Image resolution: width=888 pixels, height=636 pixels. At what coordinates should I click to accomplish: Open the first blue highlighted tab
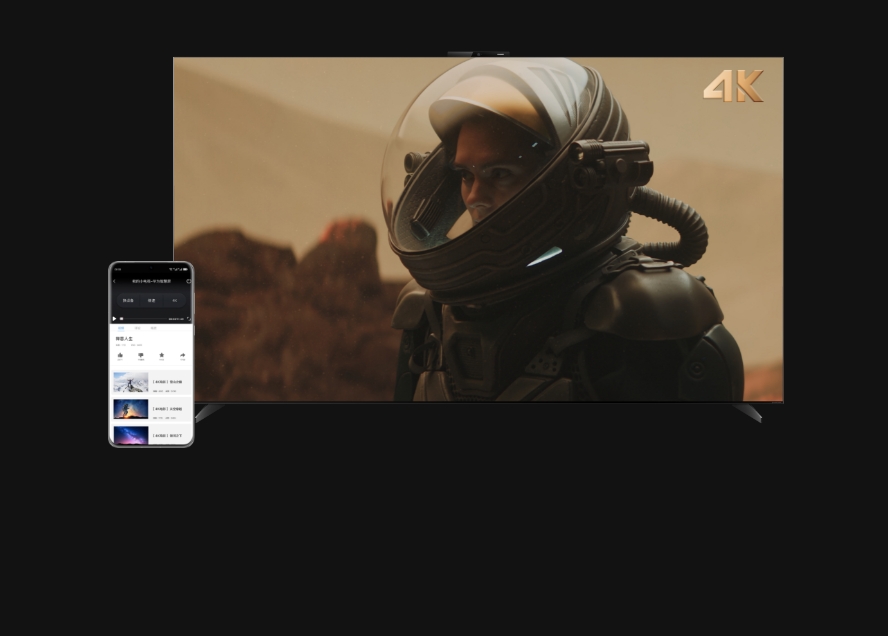point(121,328)
